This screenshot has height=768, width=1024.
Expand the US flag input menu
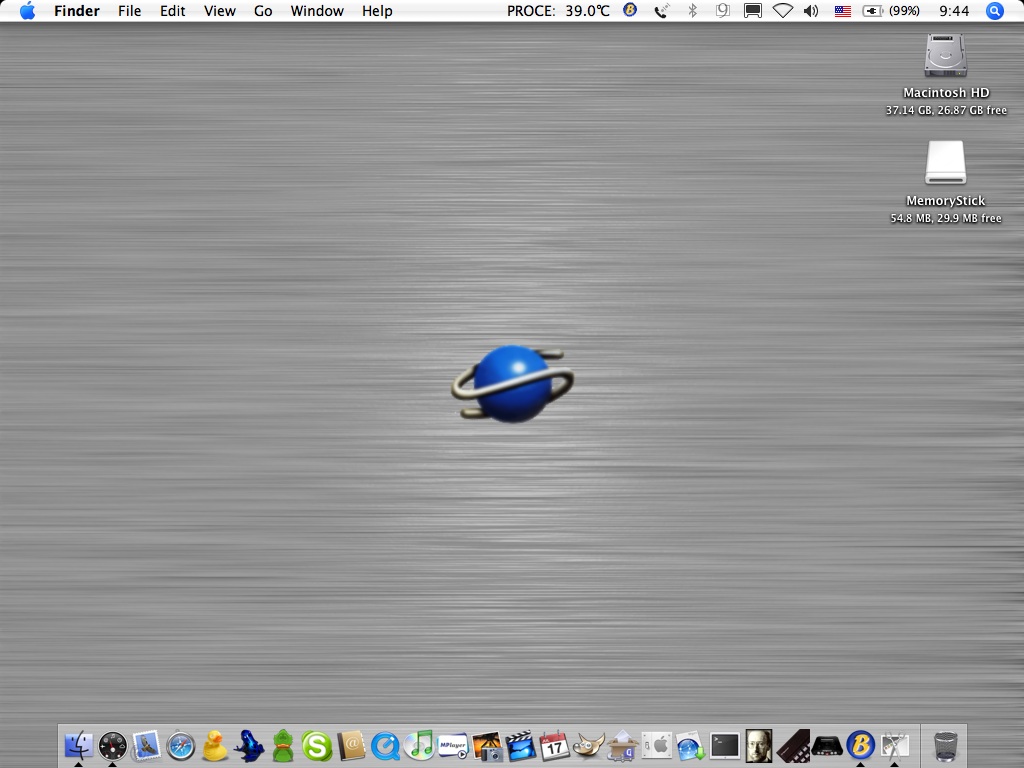point(842,11)
